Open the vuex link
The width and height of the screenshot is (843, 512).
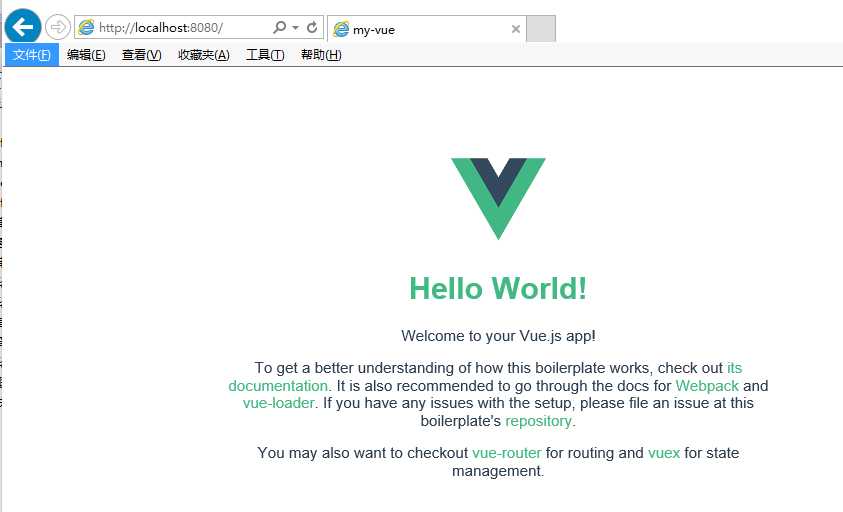click(664, 453)
